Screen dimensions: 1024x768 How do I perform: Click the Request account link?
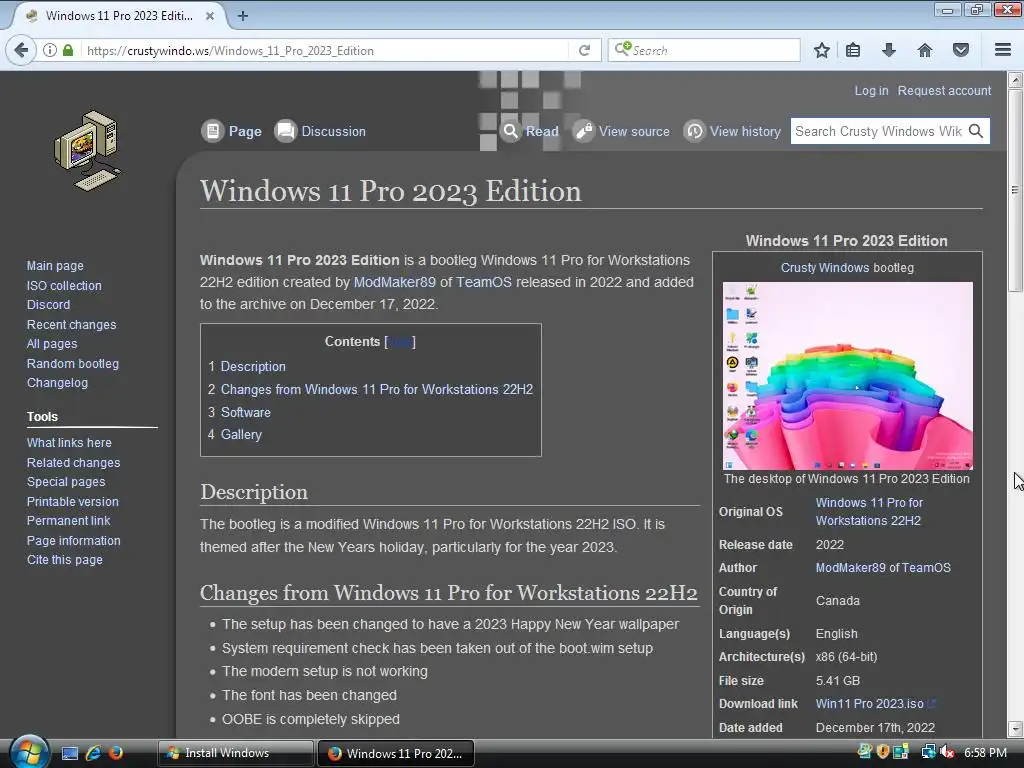[x=944, y=91]
